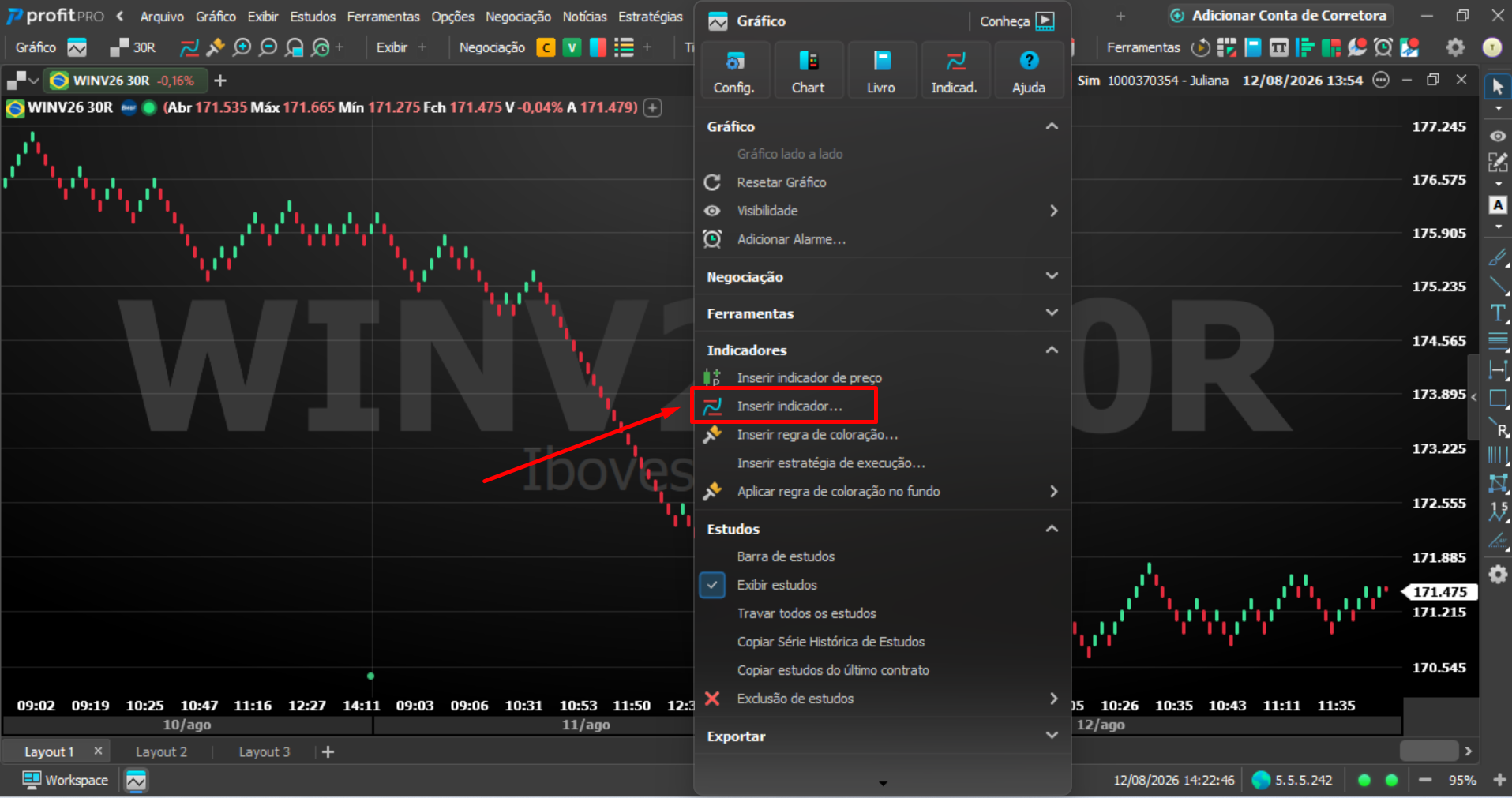This screenshot has height=798, width=1512.
Task: Choose Copiar Série Histórica de Estudos
Action: coord(881,642)
